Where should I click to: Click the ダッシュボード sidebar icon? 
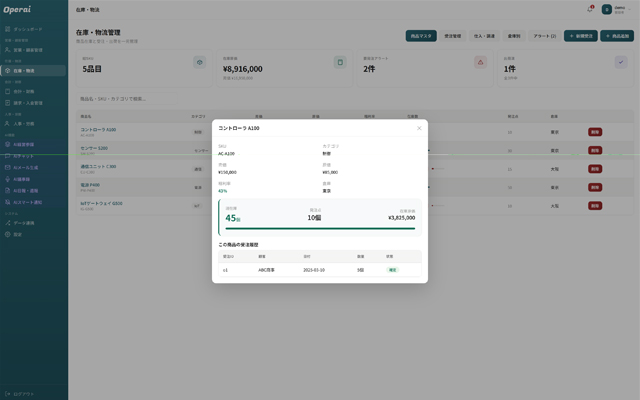[8, 30]
